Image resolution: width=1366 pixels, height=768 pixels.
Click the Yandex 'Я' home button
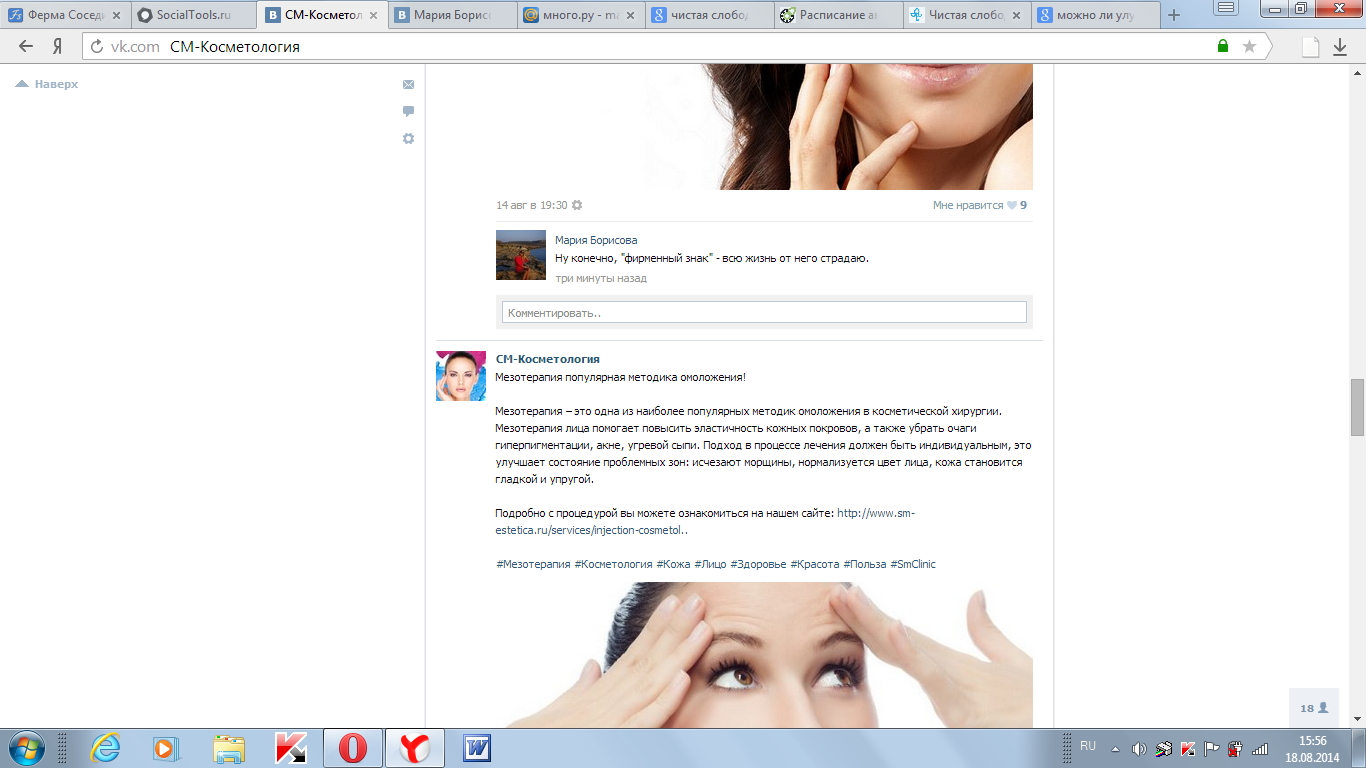pyautogui.click(x=58, y=46)
